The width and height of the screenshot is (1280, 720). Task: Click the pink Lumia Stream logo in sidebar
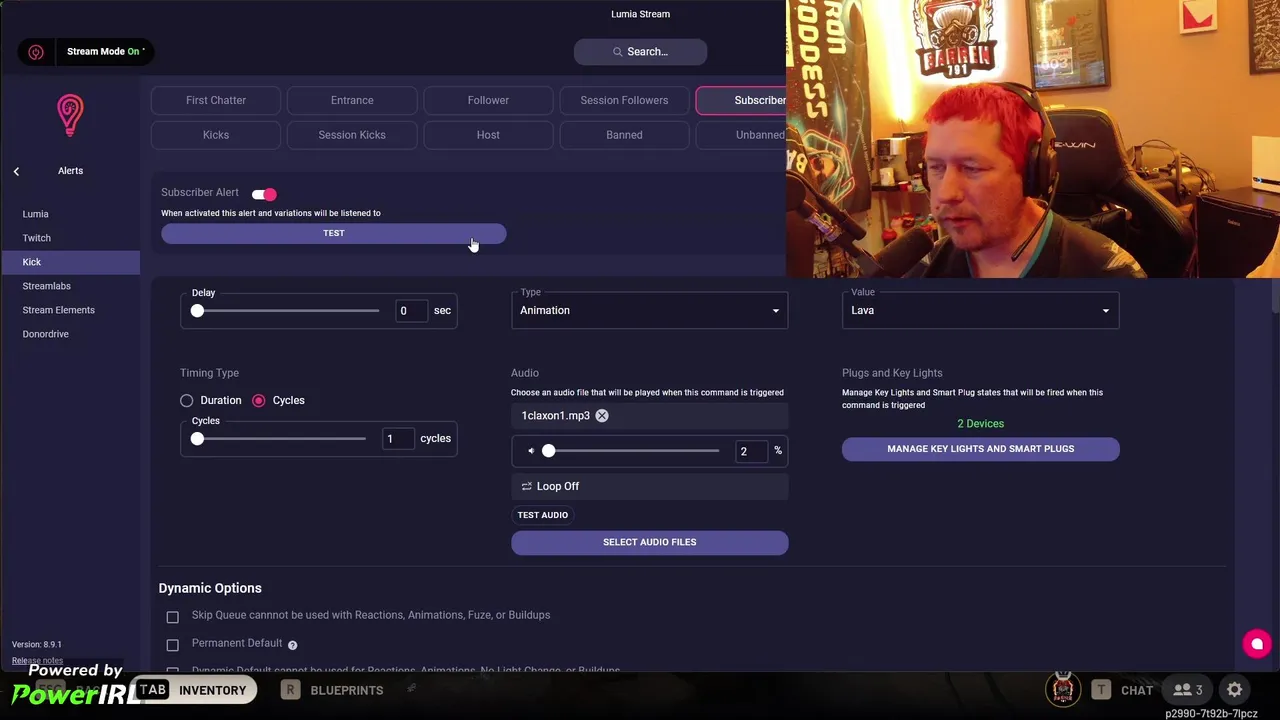click(x=70, y=116)
